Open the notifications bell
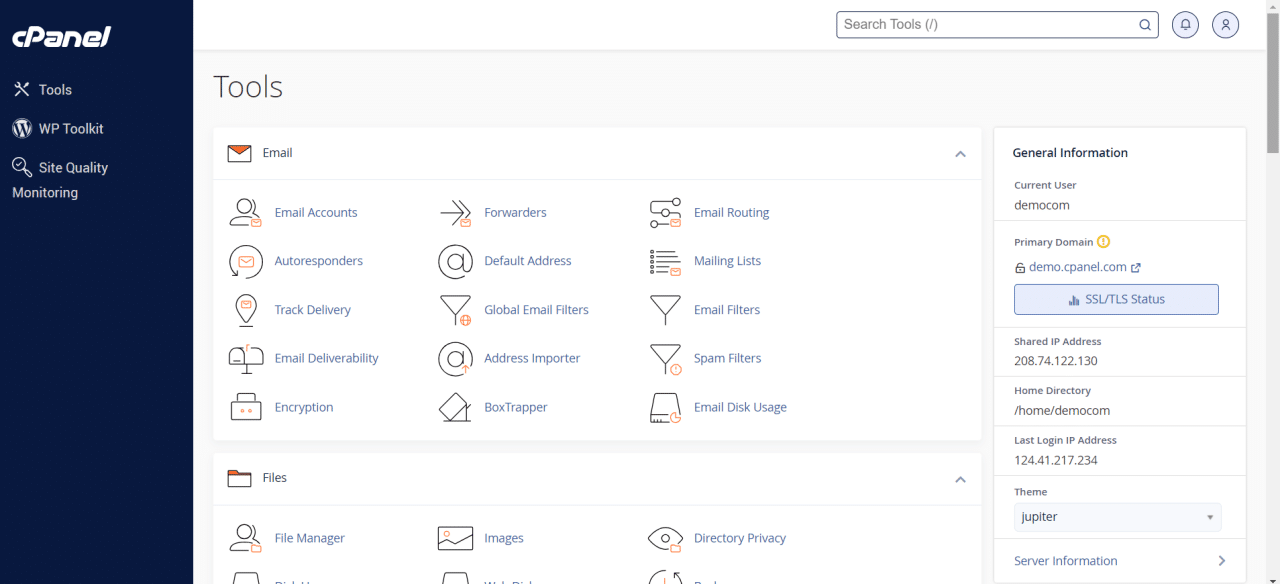The image size is (1280, 584). 1185,24
